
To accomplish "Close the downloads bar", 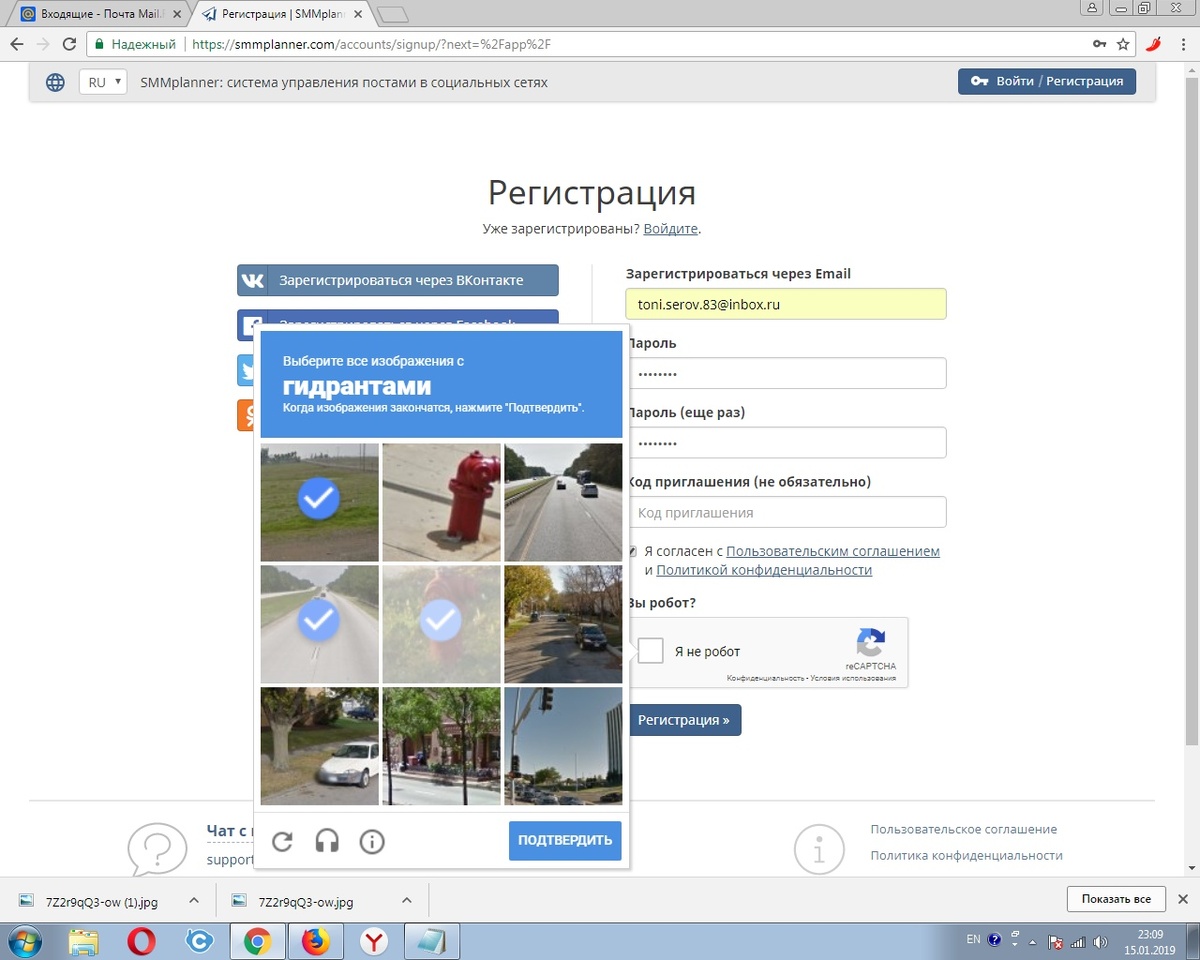I will tap(1183, 899).
